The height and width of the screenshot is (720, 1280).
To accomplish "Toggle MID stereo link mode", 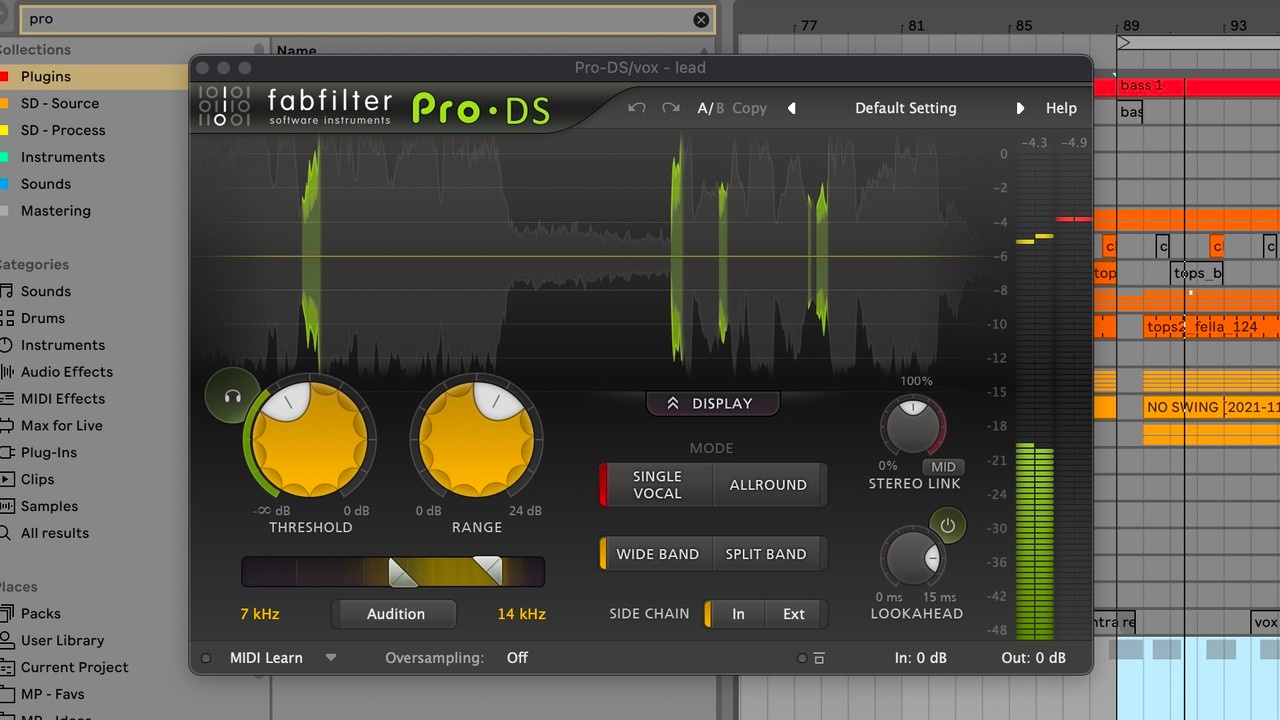I will click(943, 467).
